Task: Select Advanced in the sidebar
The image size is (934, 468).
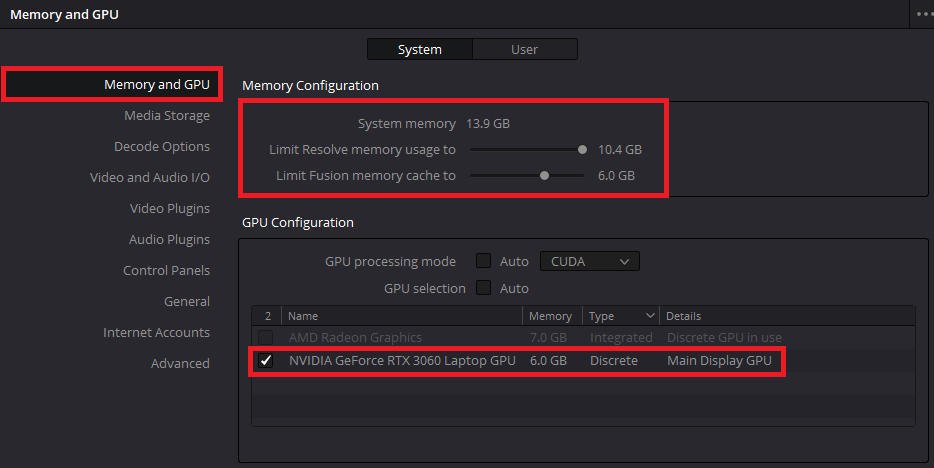Action: [180, 364]
